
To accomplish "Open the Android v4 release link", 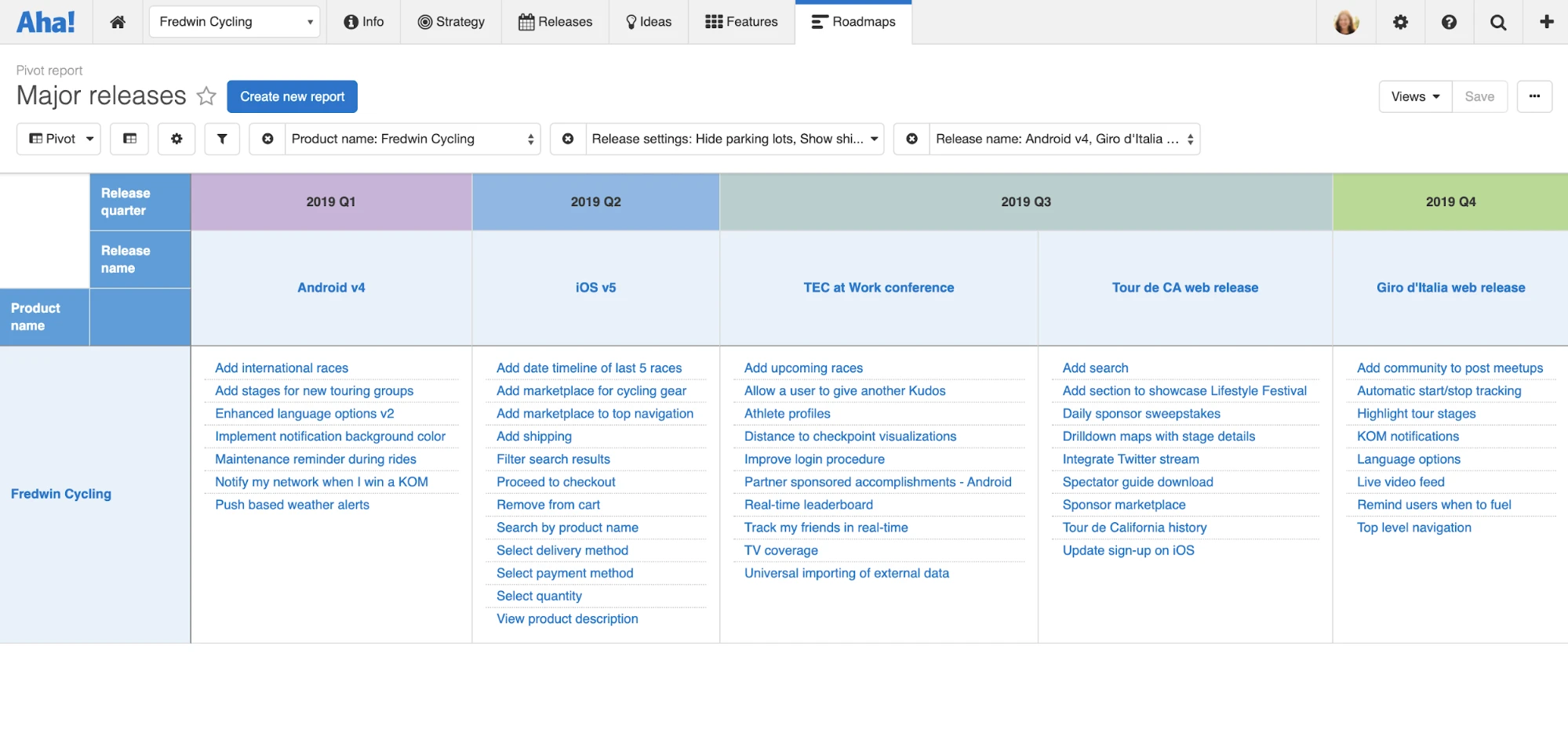I will coord(331,288).
